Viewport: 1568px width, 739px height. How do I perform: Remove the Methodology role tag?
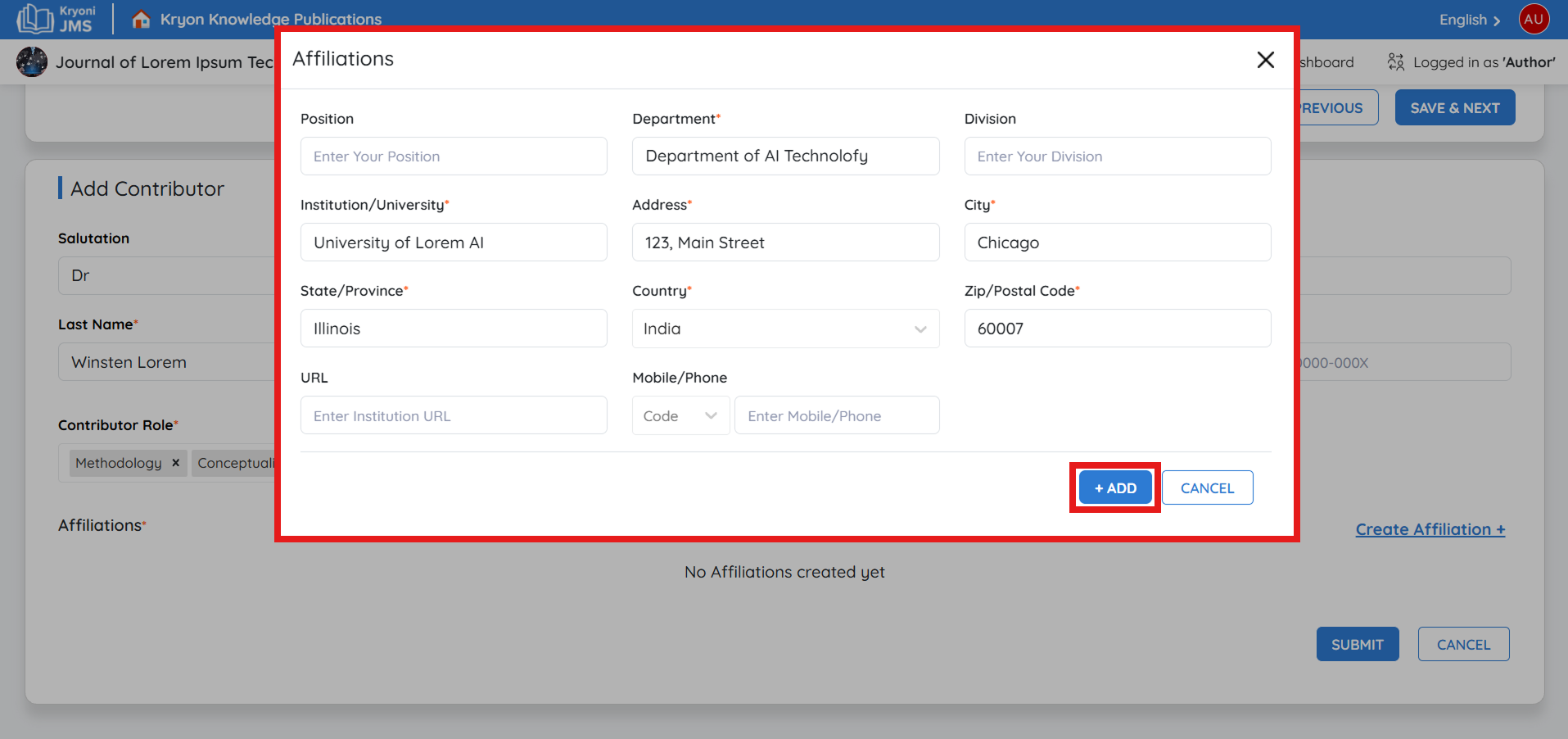[x=175, y=463]
